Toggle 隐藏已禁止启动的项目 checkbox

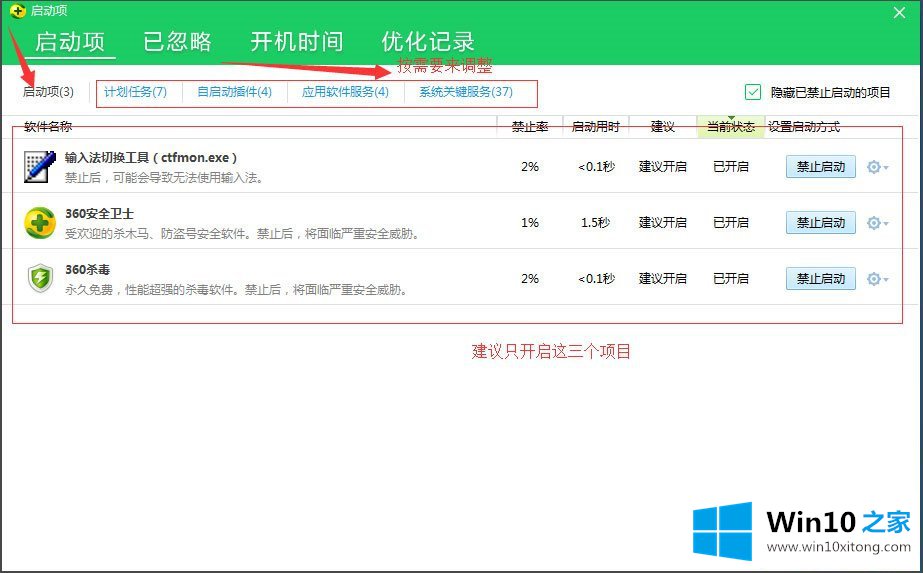click(x=753, y=92)
